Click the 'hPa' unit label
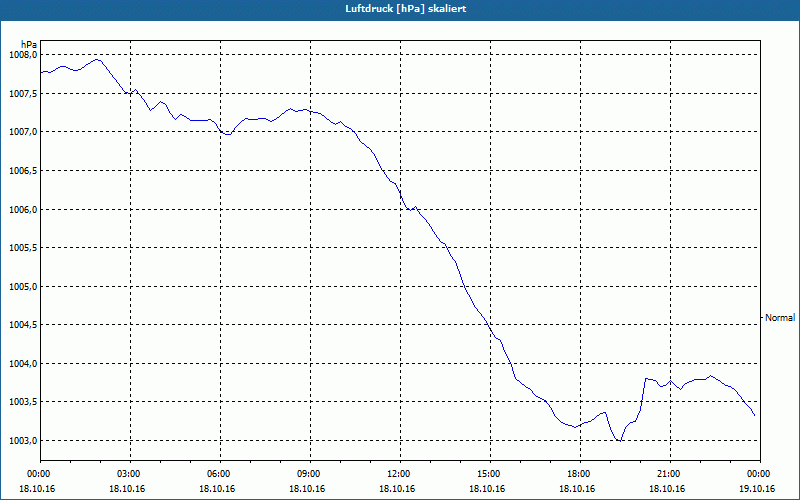Image resolution: width=800 pixels, height=500 pixels. click(x=29, y=44)
